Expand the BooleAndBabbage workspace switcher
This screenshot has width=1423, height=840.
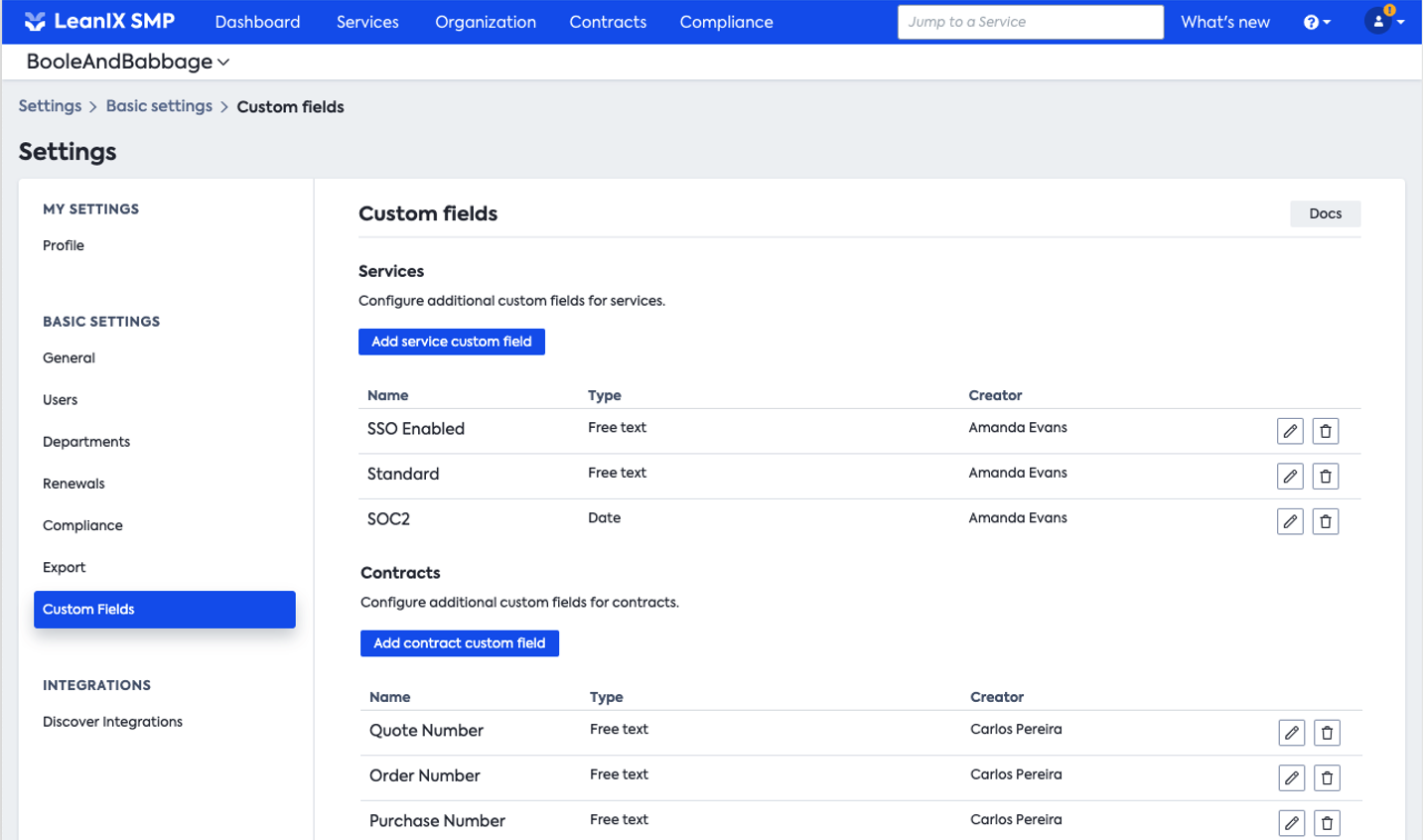click(127, 62)
